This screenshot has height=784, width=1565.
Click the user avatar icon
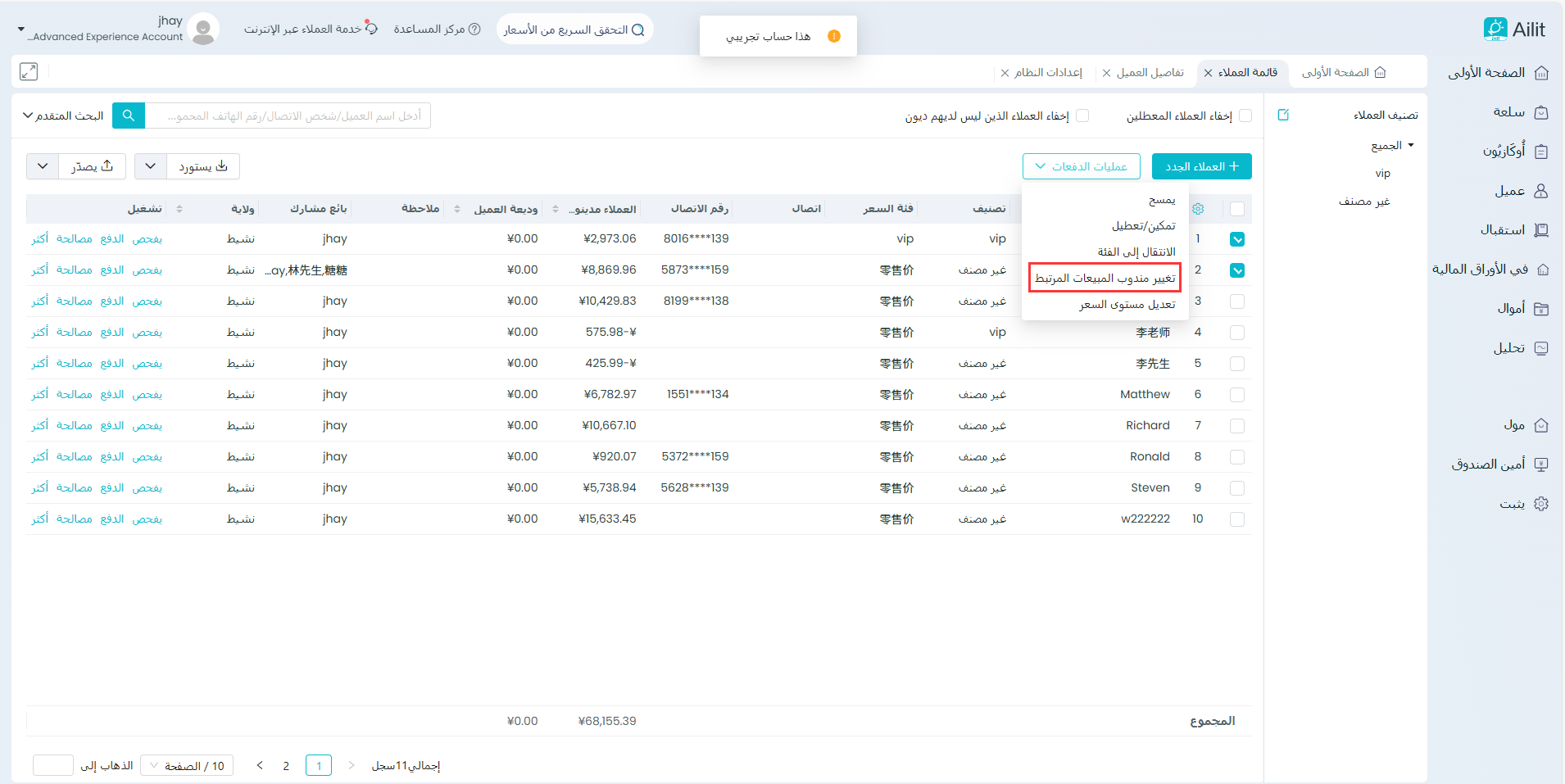(x=202, y=29)
